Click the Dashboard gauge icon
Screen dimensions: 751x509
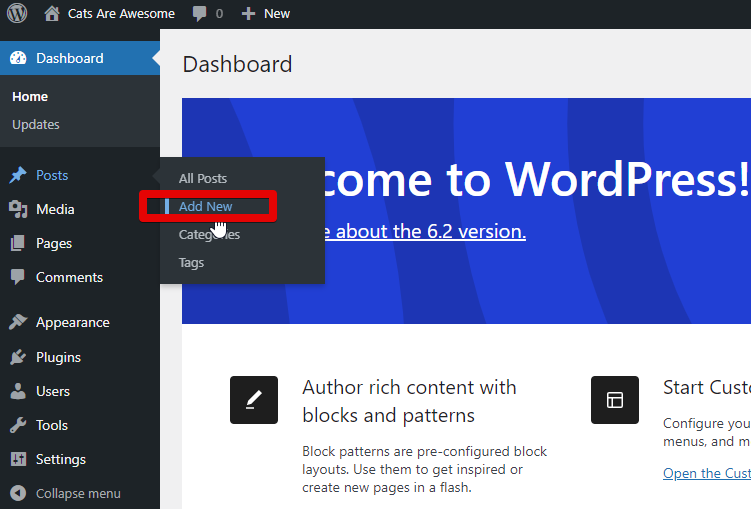[18, 58]
